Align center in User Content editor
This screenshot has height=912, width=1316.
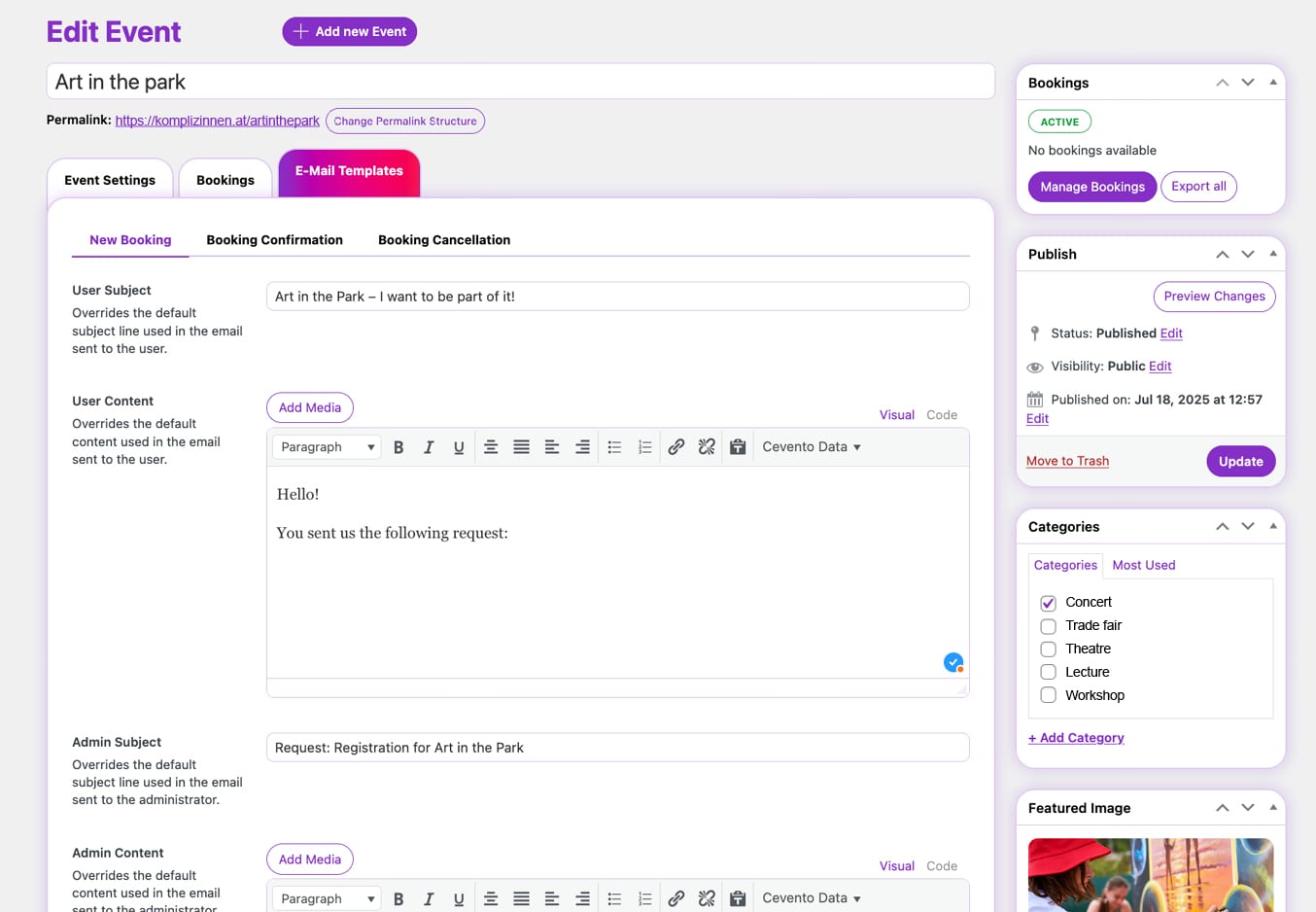point(491,447)
